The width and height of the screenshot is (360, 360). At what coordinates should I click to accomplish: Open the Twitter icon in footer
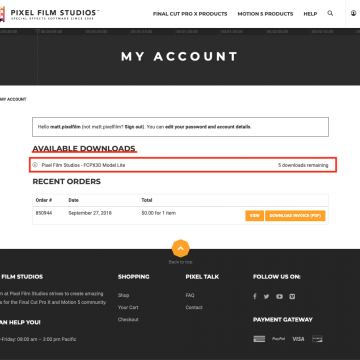coord(266,296)
